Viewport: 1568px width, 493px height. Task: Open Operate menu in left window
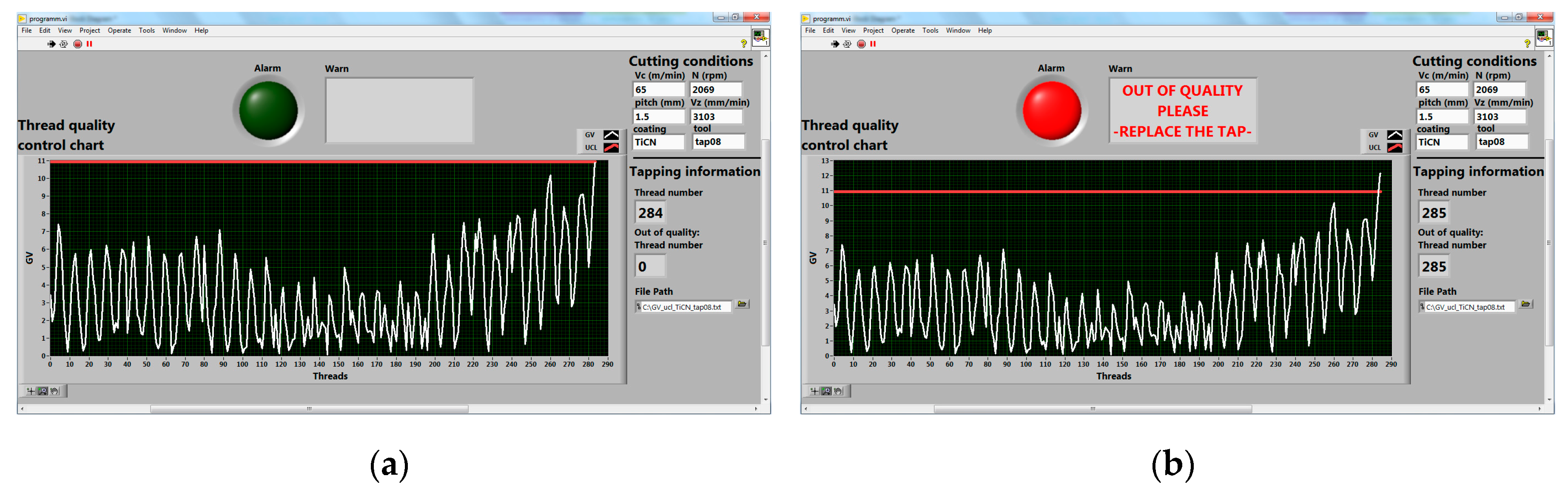click(x=120, y=31)
